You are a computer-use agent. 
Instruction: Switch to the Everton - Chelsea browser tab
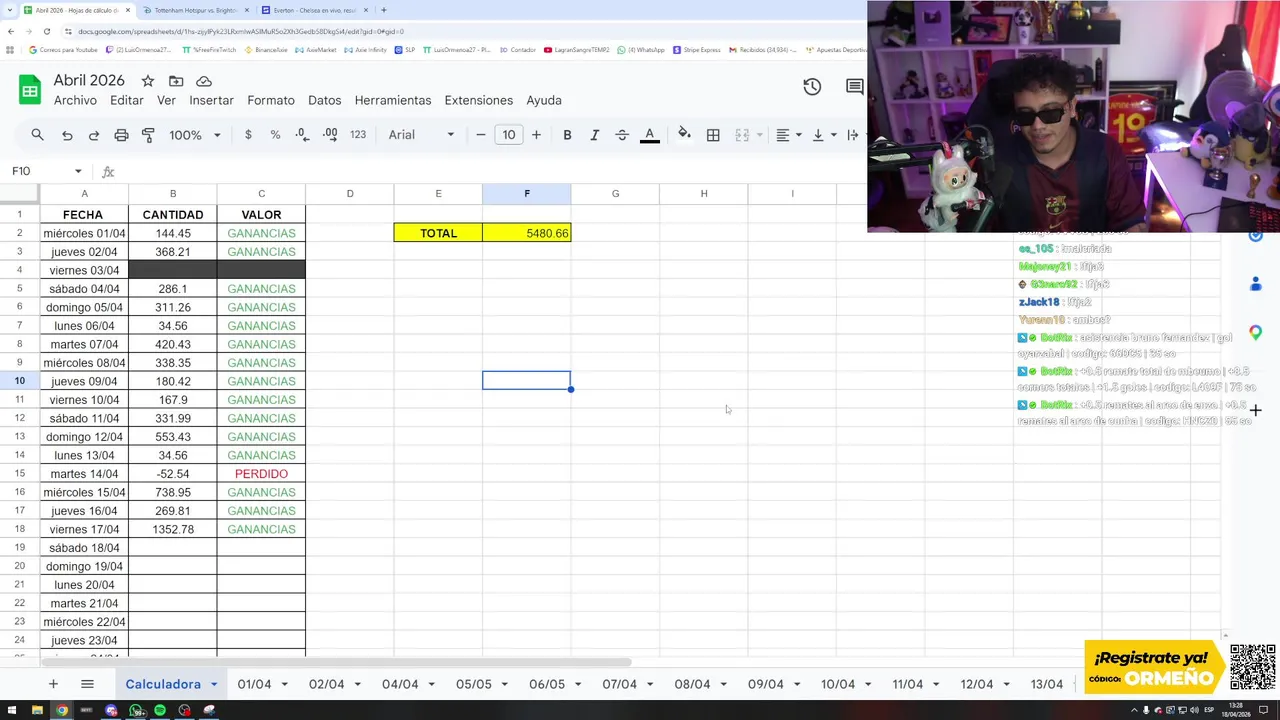point(313,10)
